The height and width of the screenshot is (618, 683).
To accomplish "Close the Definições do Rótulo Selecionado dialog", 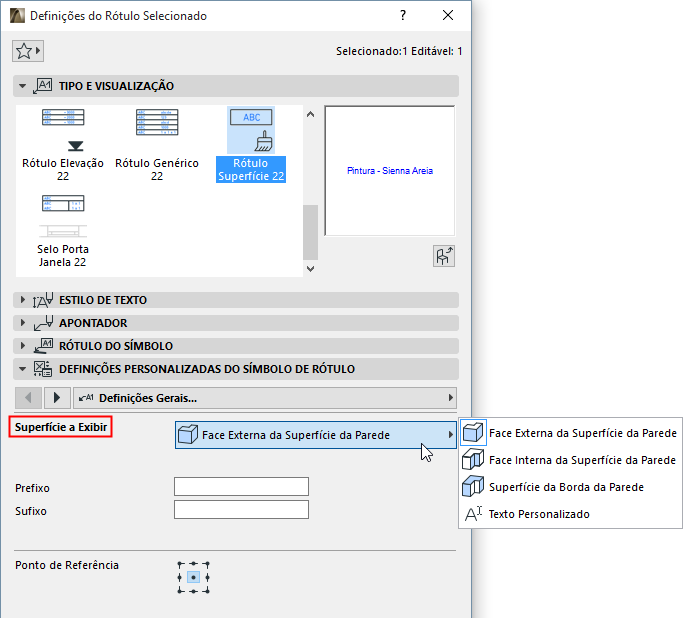I will [x=448, y=15].
